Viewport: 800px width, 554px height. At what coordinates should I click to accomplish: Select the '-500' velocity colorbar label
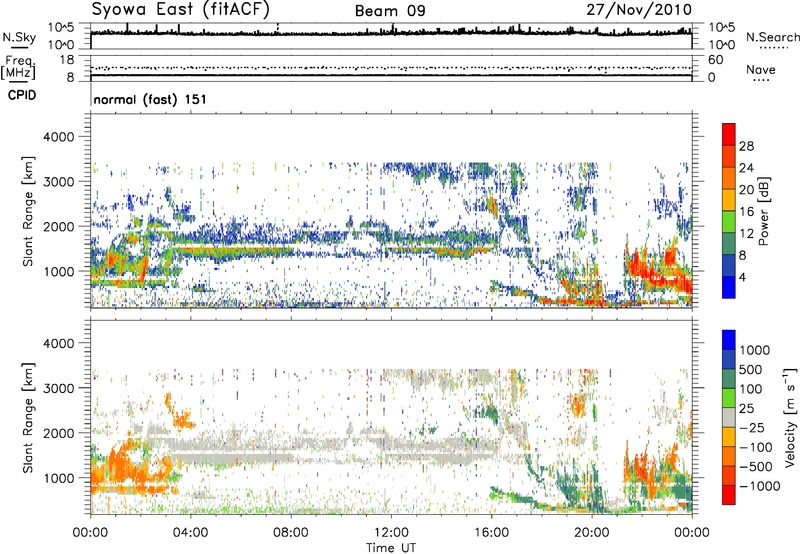(756, 467)
